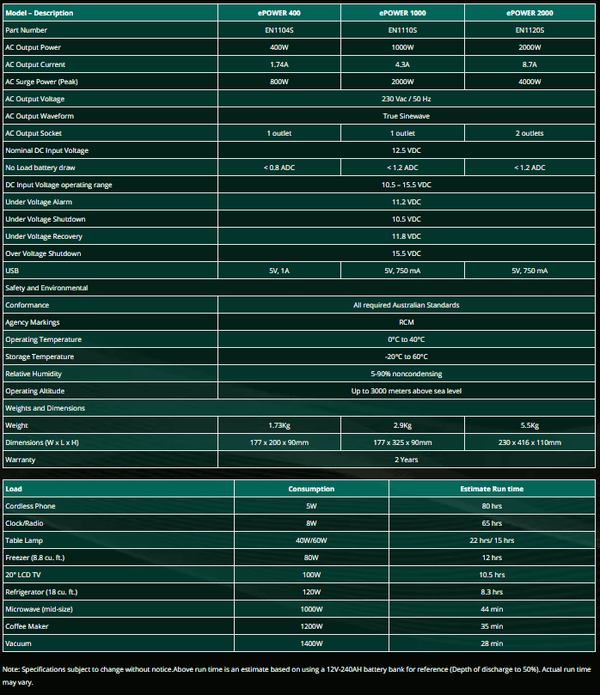Select the Consumption column header
Screen dimensions: 600x695
[311, 489]
